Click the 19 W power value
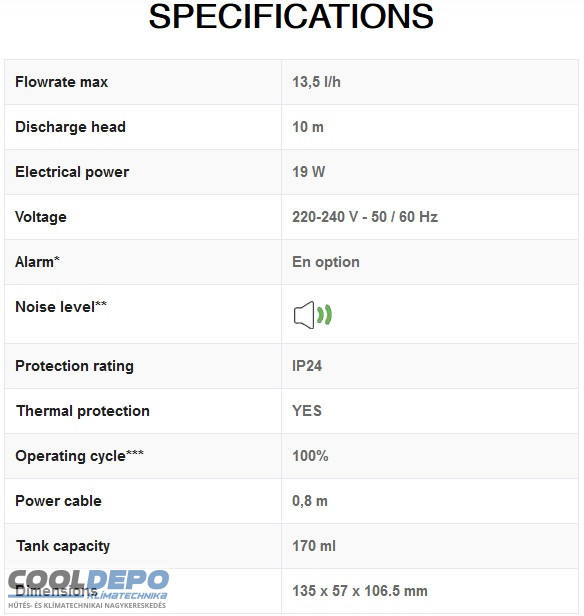This screenshot has width=584, height=616. tap(309, 172)
